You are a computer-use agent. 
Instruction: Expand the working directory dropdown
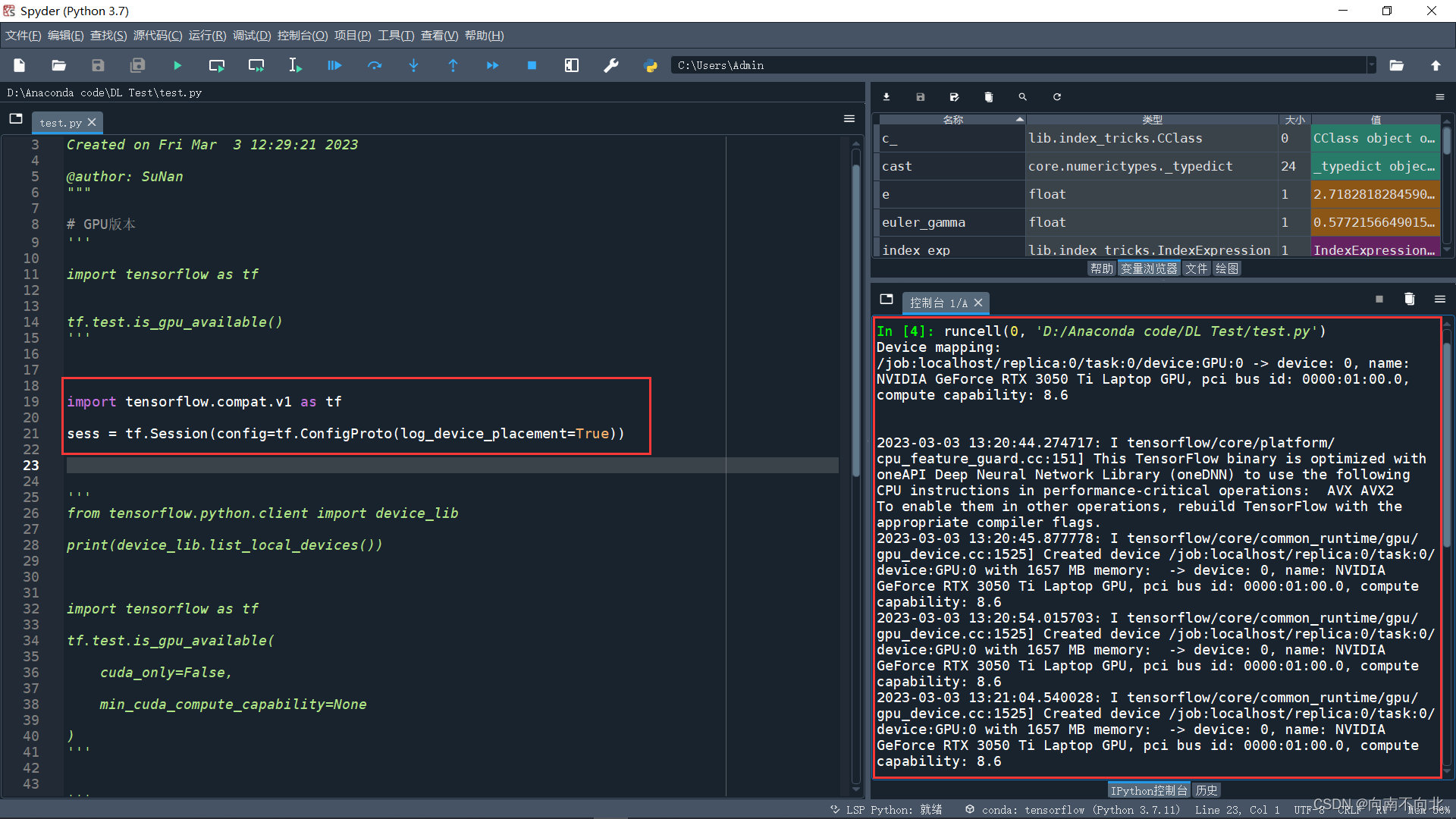[1371, 66]
